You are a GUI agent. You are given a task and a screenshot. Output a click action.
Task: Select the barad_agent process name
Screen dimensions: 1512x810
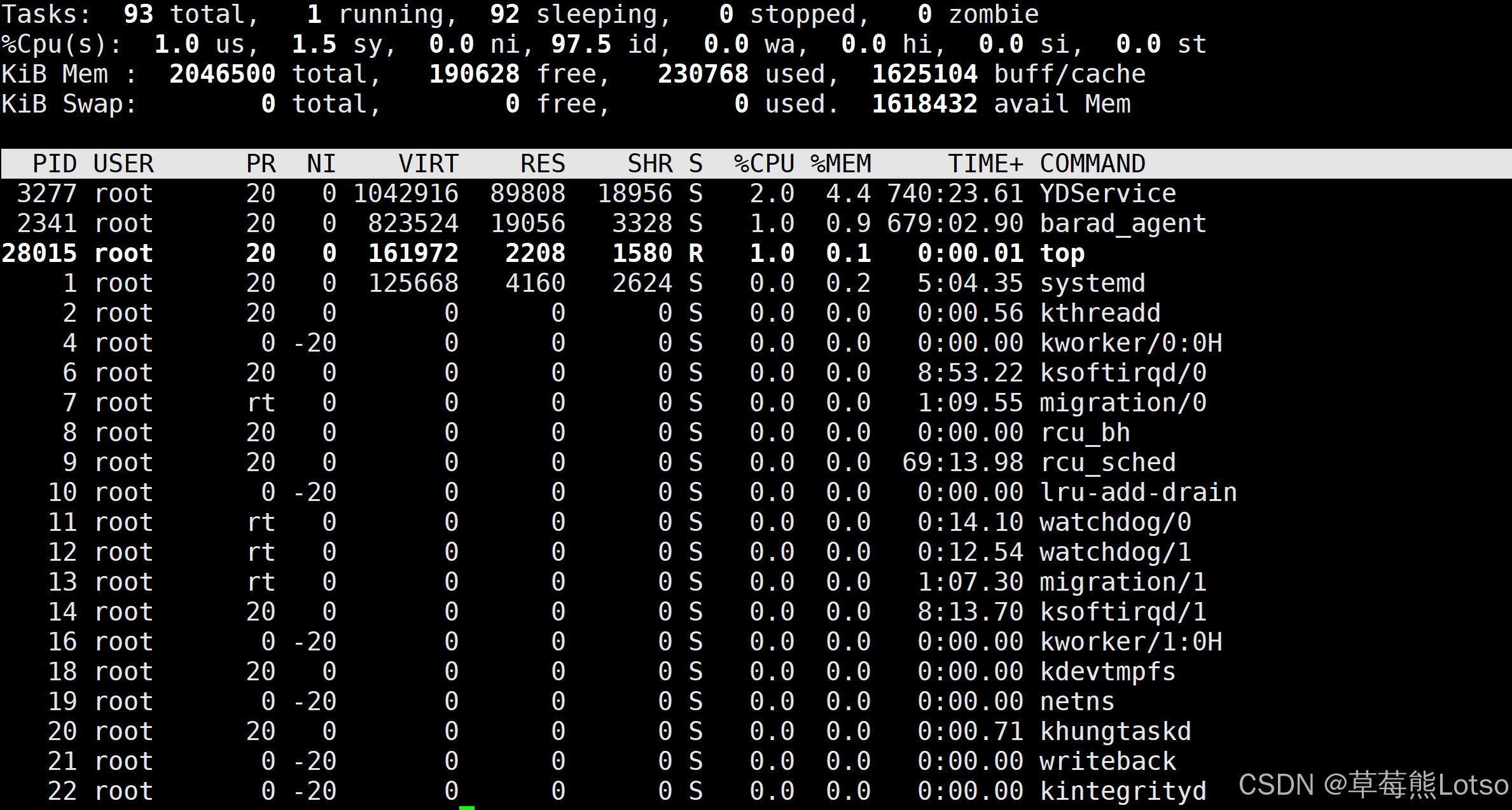click(x=1123, y=224)
